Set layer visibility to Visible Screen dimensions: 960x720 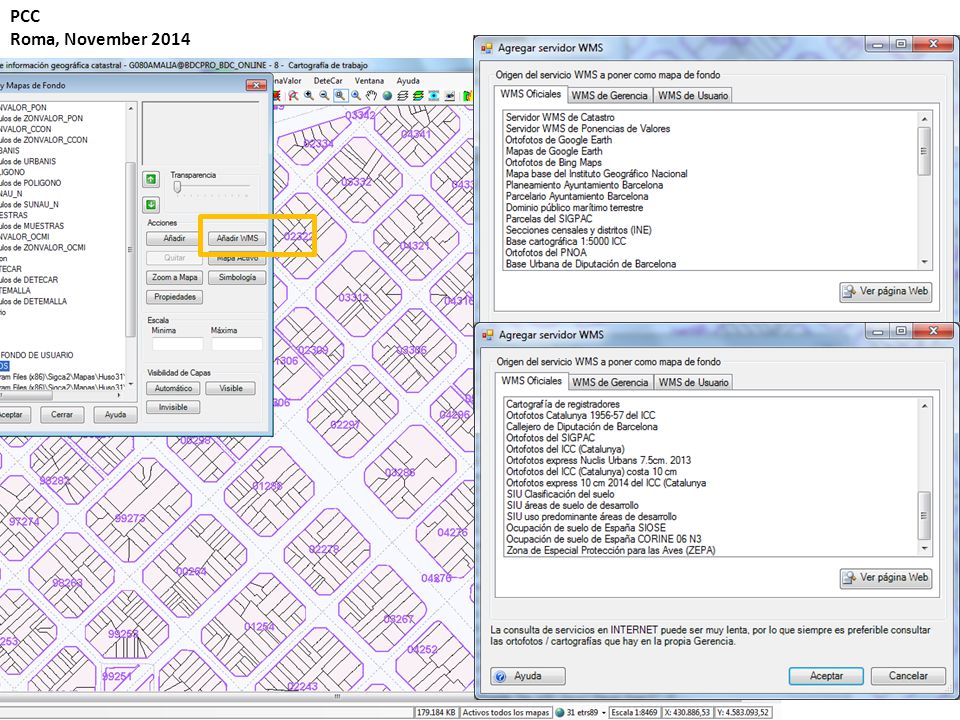point(231,388)
